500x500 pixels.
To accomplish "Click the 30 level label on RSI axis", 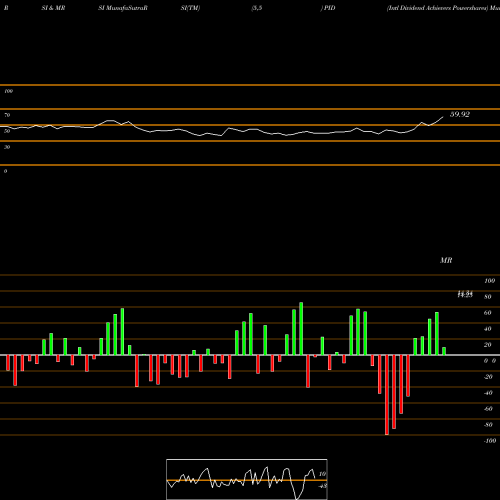I will click(x=7, y=147).
